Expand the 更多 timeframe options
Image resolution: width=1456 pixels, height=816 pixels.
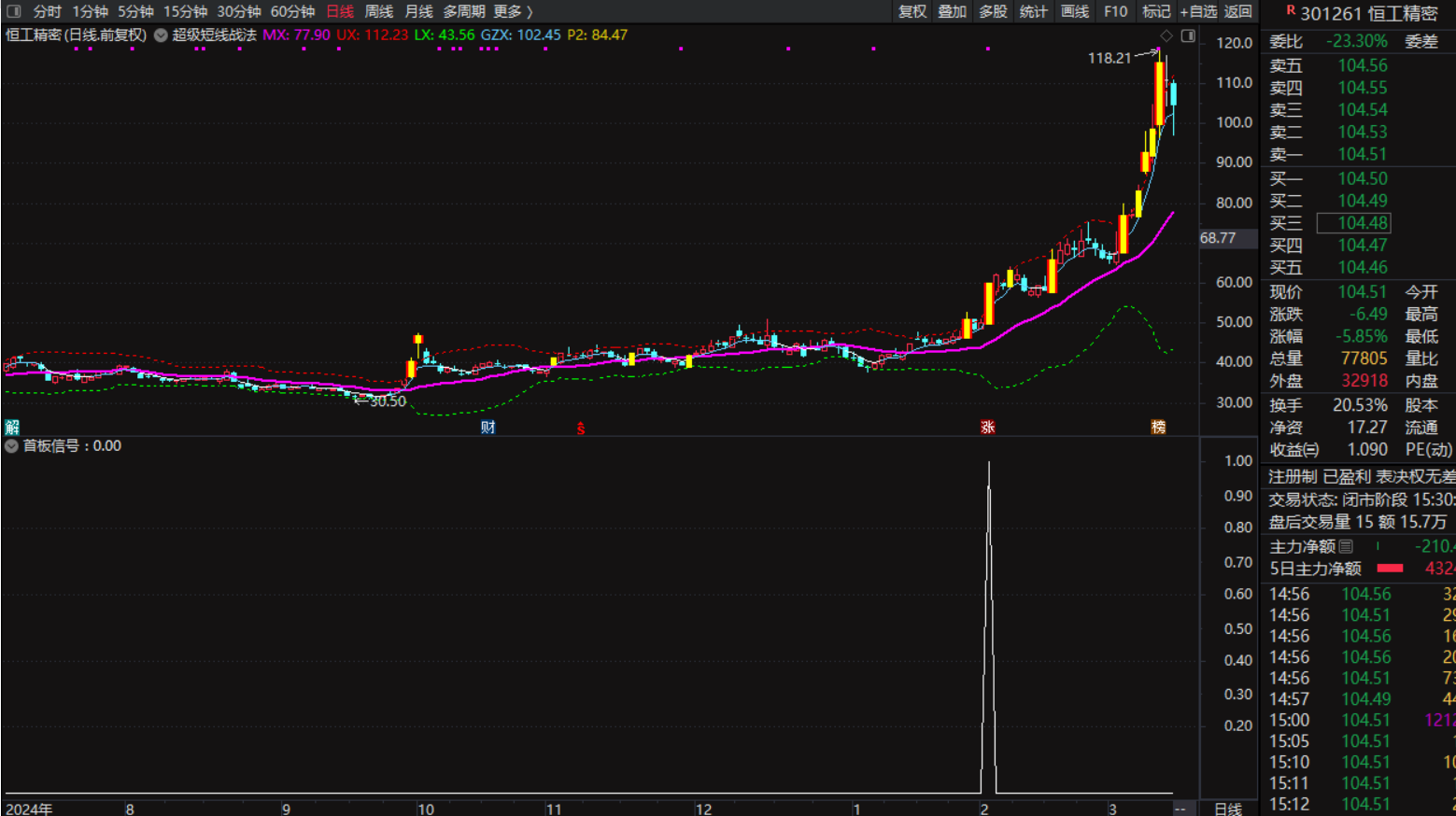click(512, 11)
